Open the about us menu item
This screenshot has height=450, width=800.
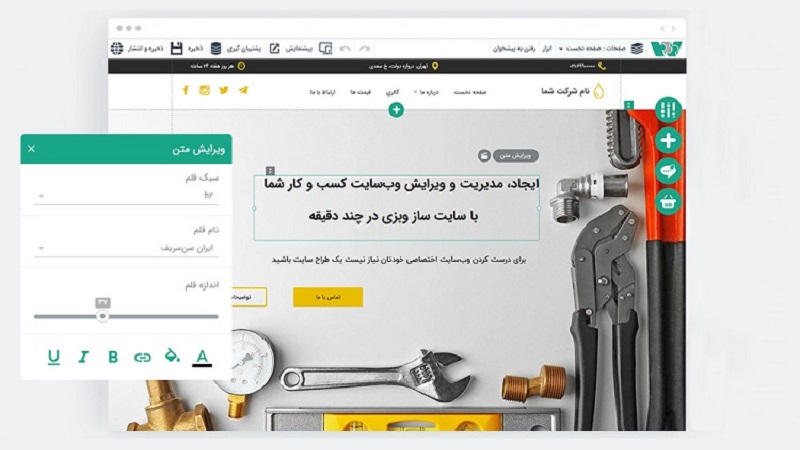pos(427,92)
